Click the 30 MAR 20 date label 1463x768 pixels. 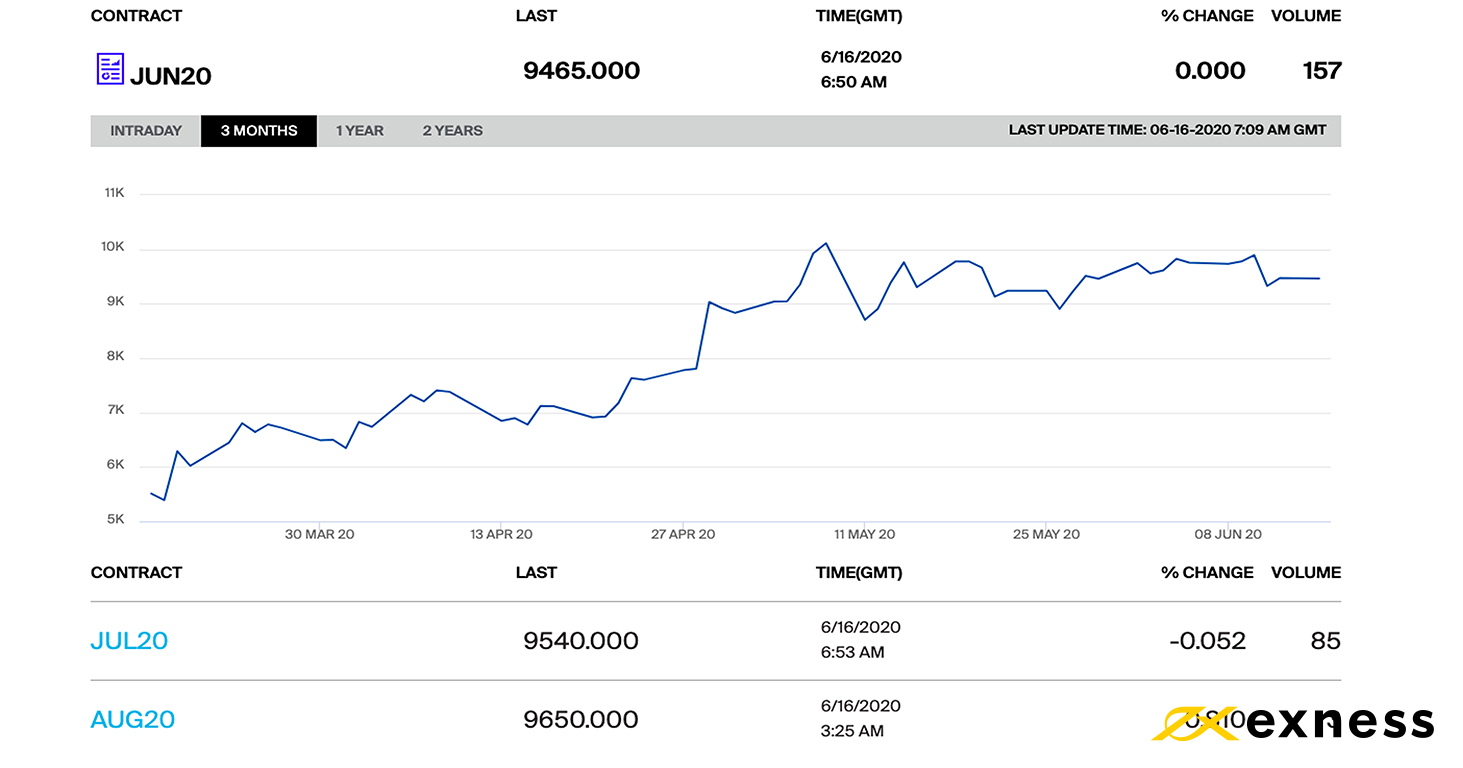[320, 534]
